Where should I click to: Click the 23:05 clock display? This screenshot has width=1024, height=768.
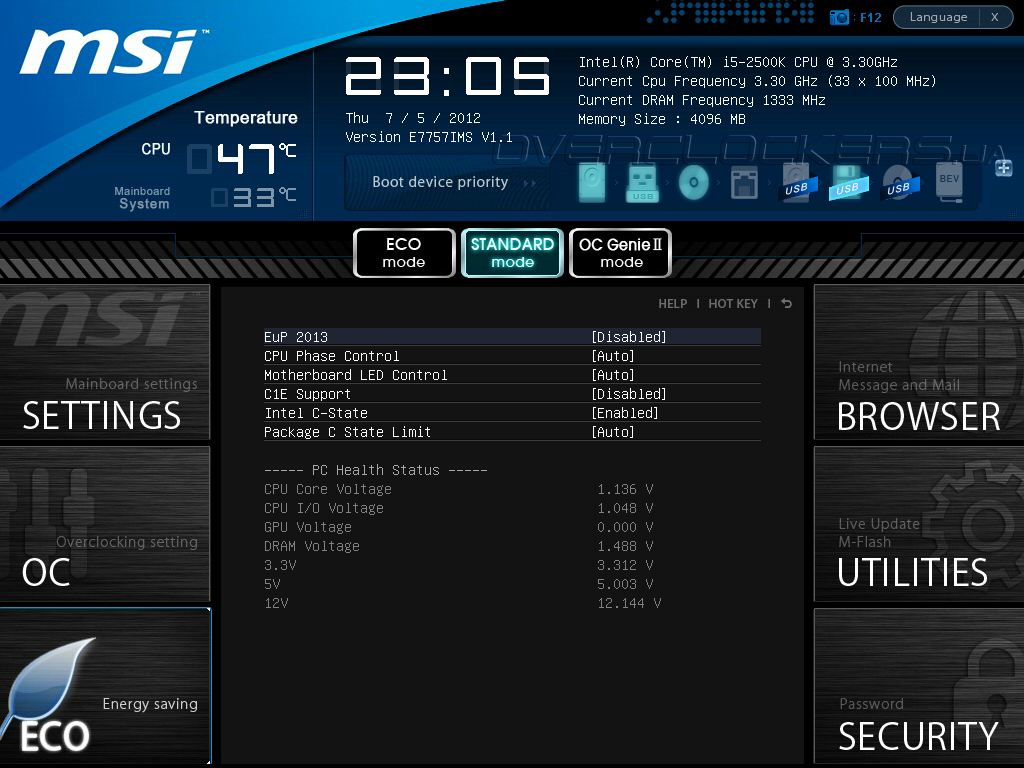click(447, 76)
